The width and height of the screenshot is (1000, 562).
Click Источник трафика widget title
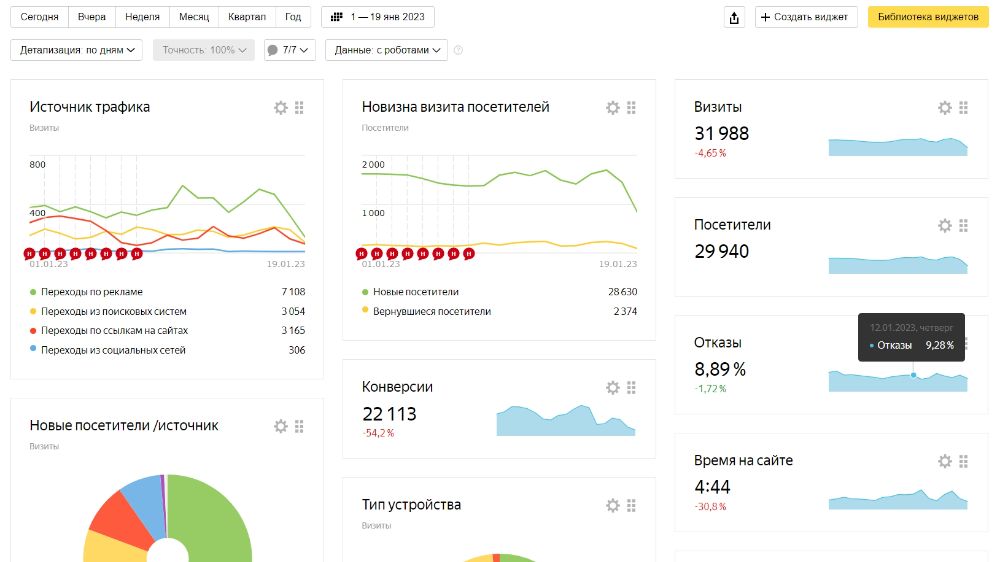[x=90, y=107]
